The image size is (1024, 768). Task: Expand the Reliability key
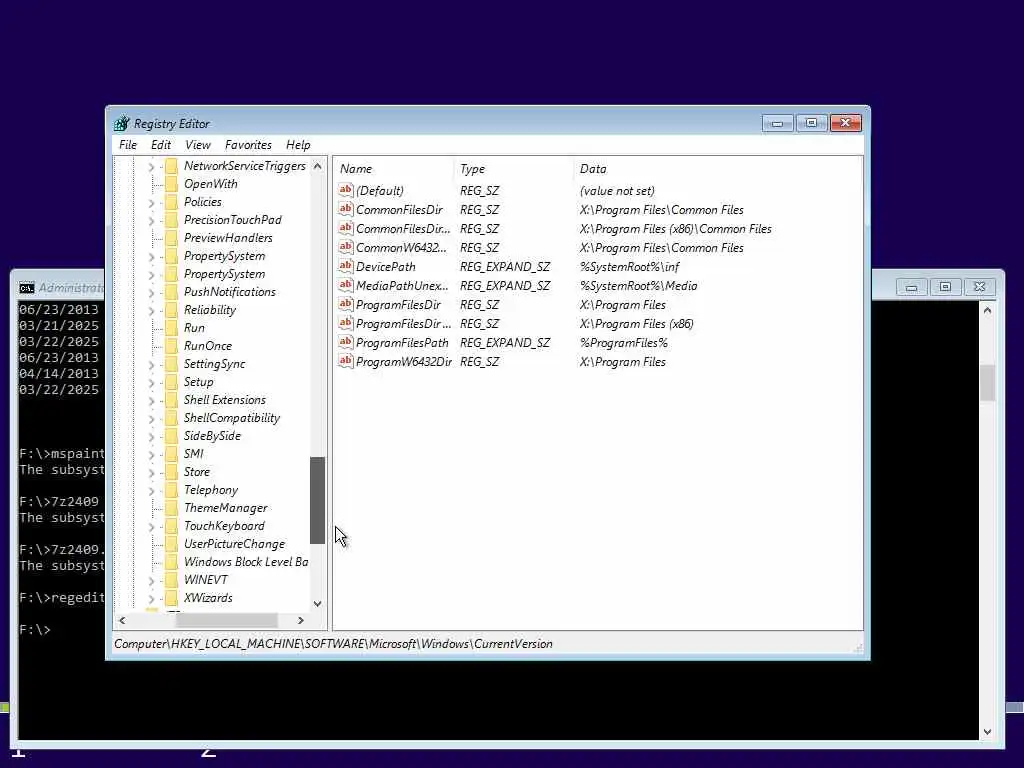click(x=152, y=311)
